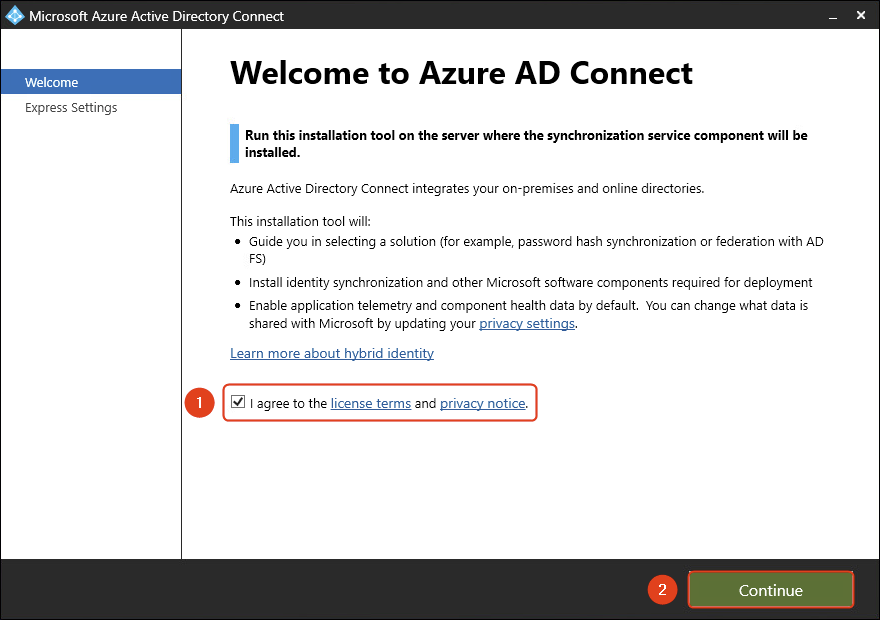Minimize the Azure AD Connect window
The image size is (880, 620).
pyautogui.click(x=829, y=16)
